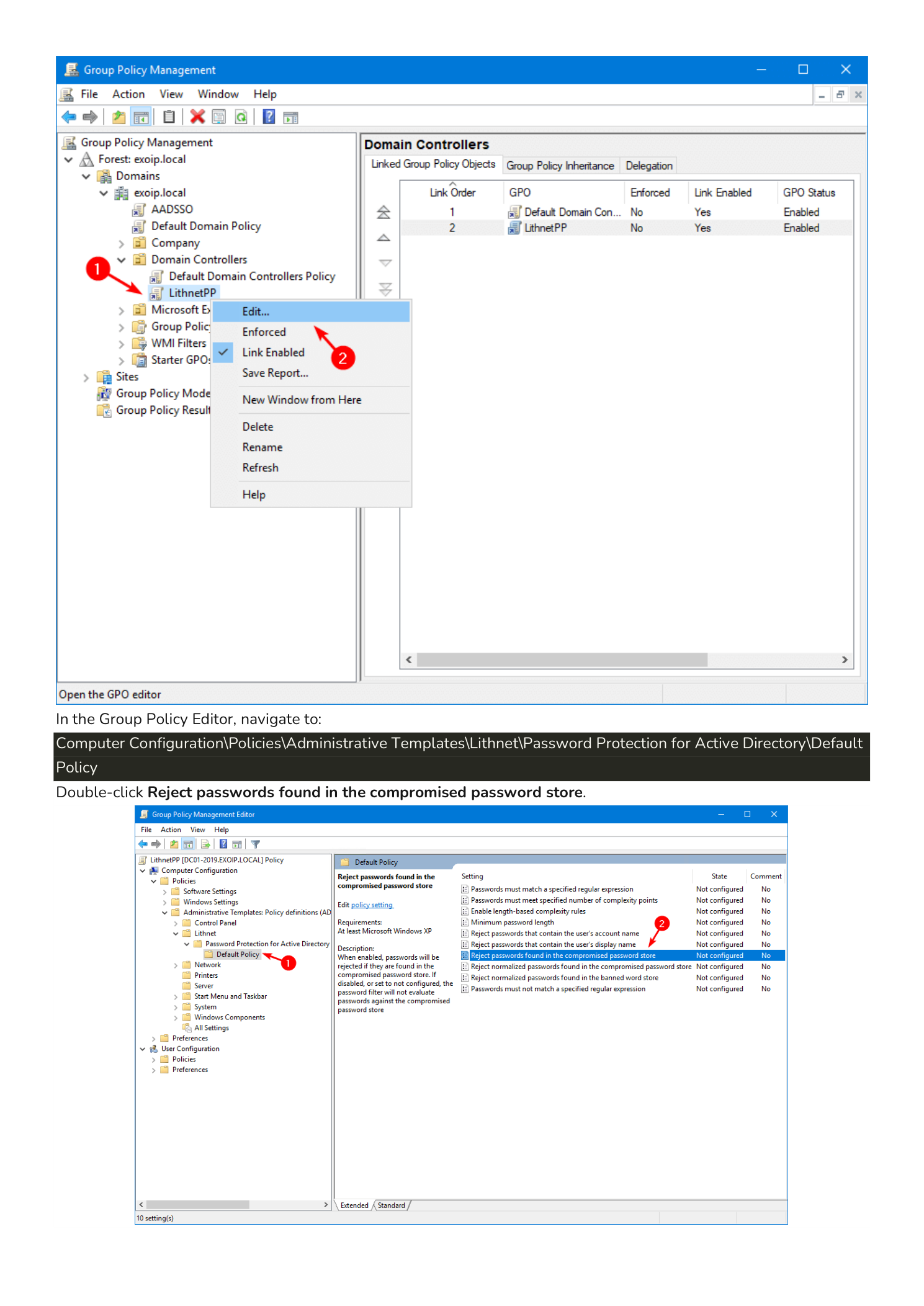Click the blue Help question mark icon in Group Policy Management
The image size is (924, 1306).
point(269,117)
